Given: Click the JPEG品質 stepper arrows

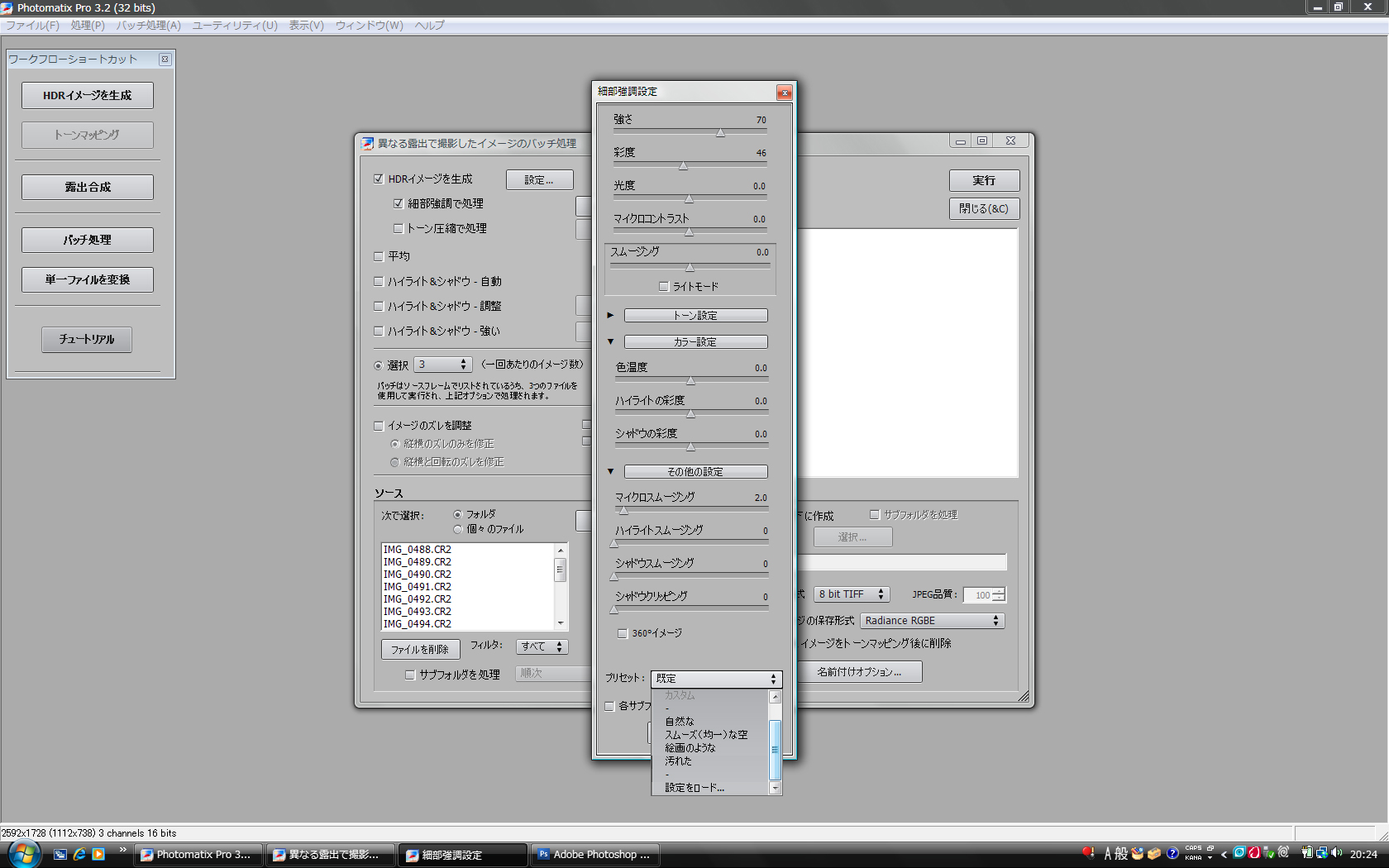Looking at the screenshot, I should [x=999, y=594].
